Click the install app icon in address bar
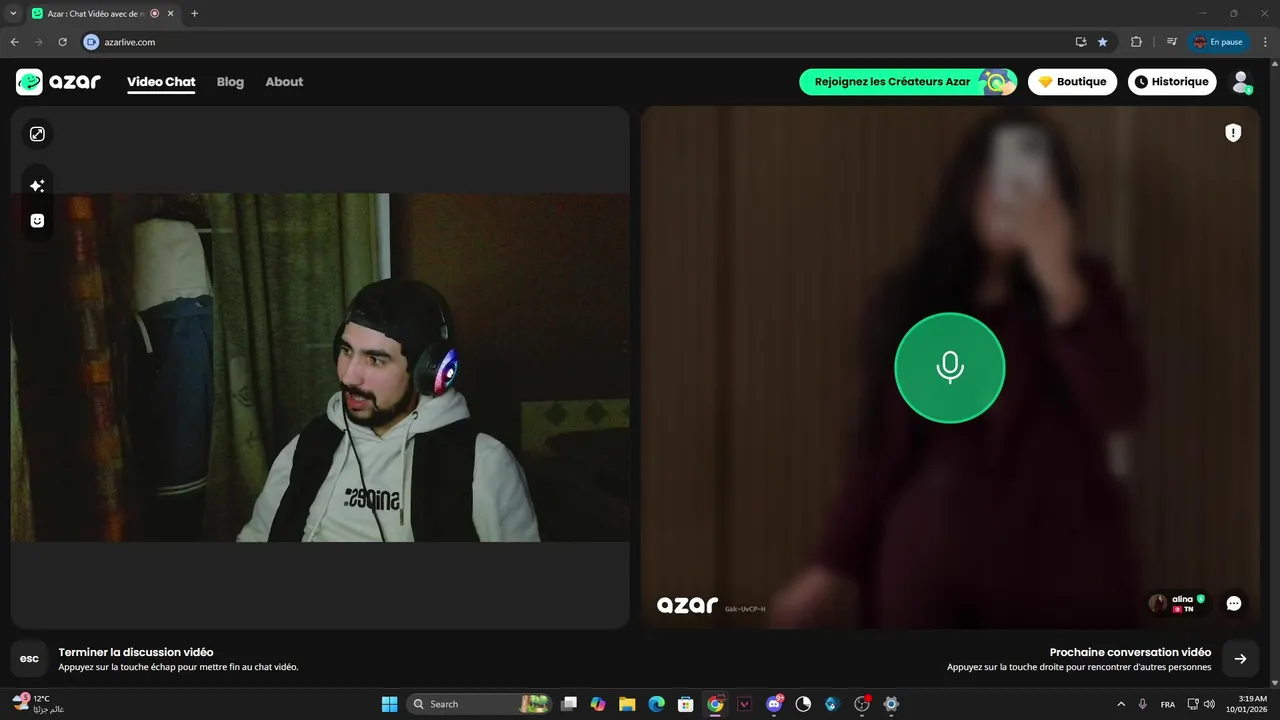This screenshot has width=1280, height=720. 1081,42
